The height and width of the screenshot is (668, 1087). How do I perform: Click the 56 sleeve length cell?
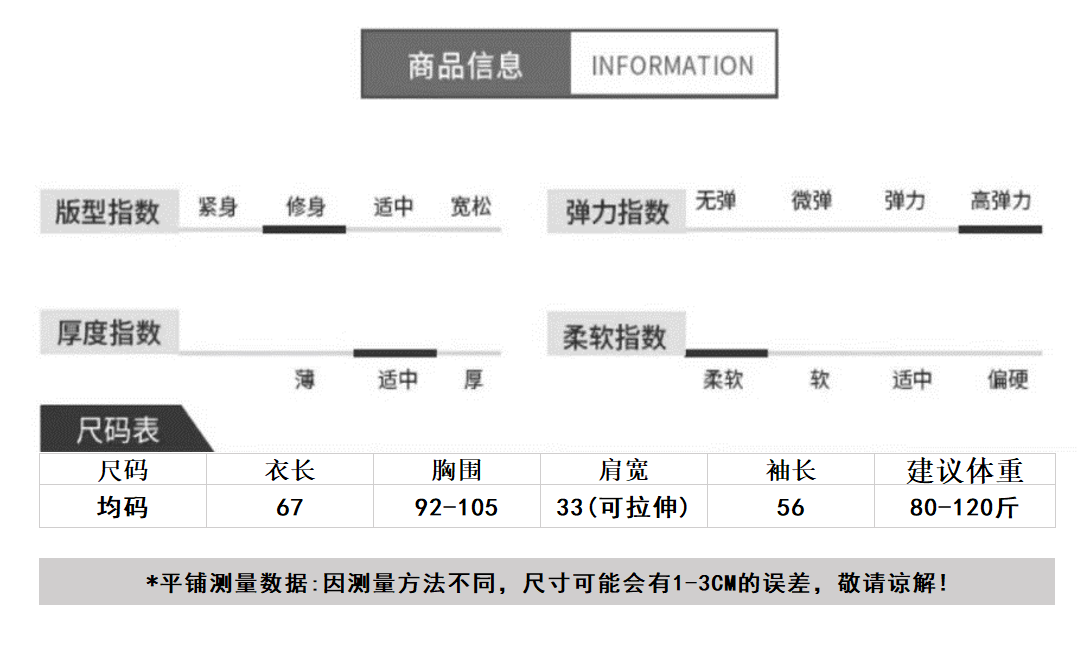[x=791, y=507]
